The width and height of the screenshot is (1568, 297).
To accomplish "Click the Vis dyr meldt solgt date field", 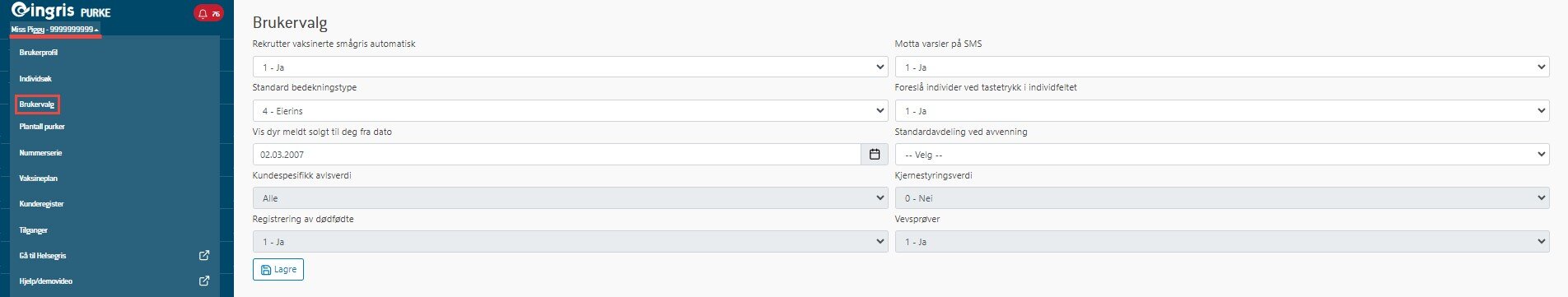I will [557, 155].
